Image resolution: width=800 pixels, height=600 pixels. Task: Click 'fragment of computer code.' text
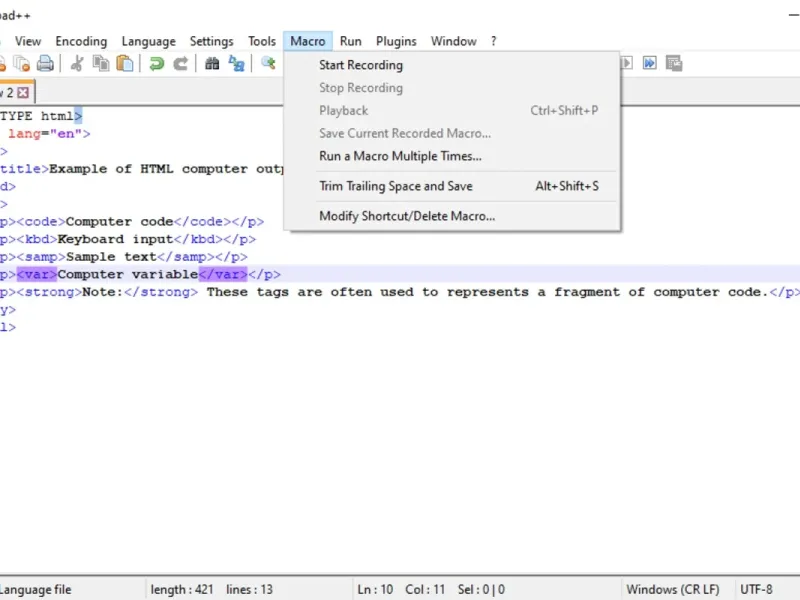(x=661, y=292)
